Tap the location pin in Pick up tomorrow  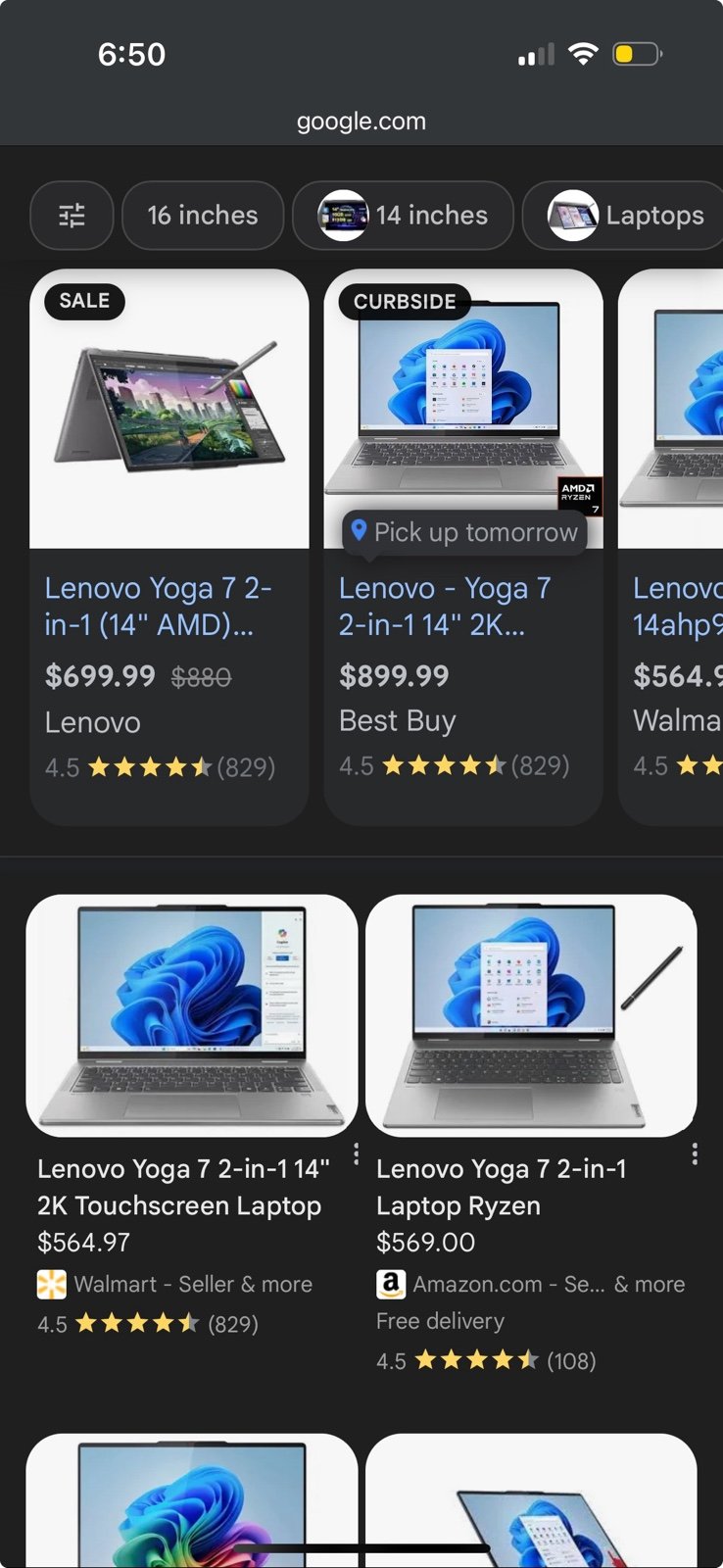[x=359, y=530]
